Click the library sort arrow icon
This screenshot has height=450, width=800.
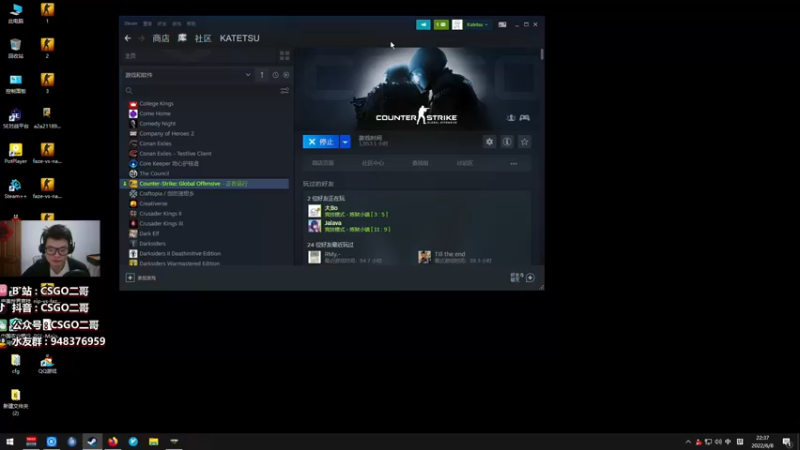tap(262, 75)
